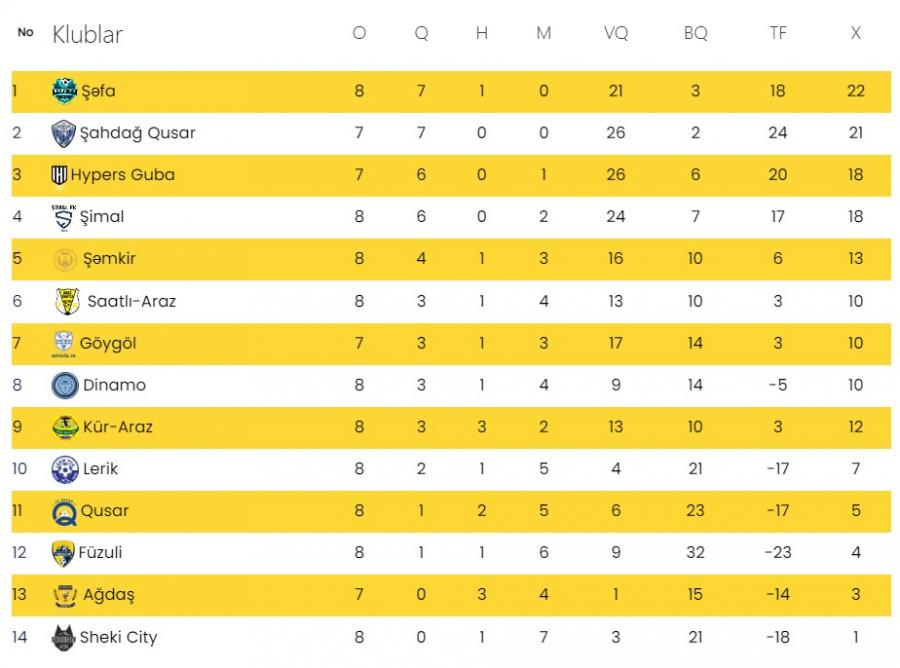Screen dimensions: 900x668
Task: Click the Füzuli club crest
Action: coord(63,553)
